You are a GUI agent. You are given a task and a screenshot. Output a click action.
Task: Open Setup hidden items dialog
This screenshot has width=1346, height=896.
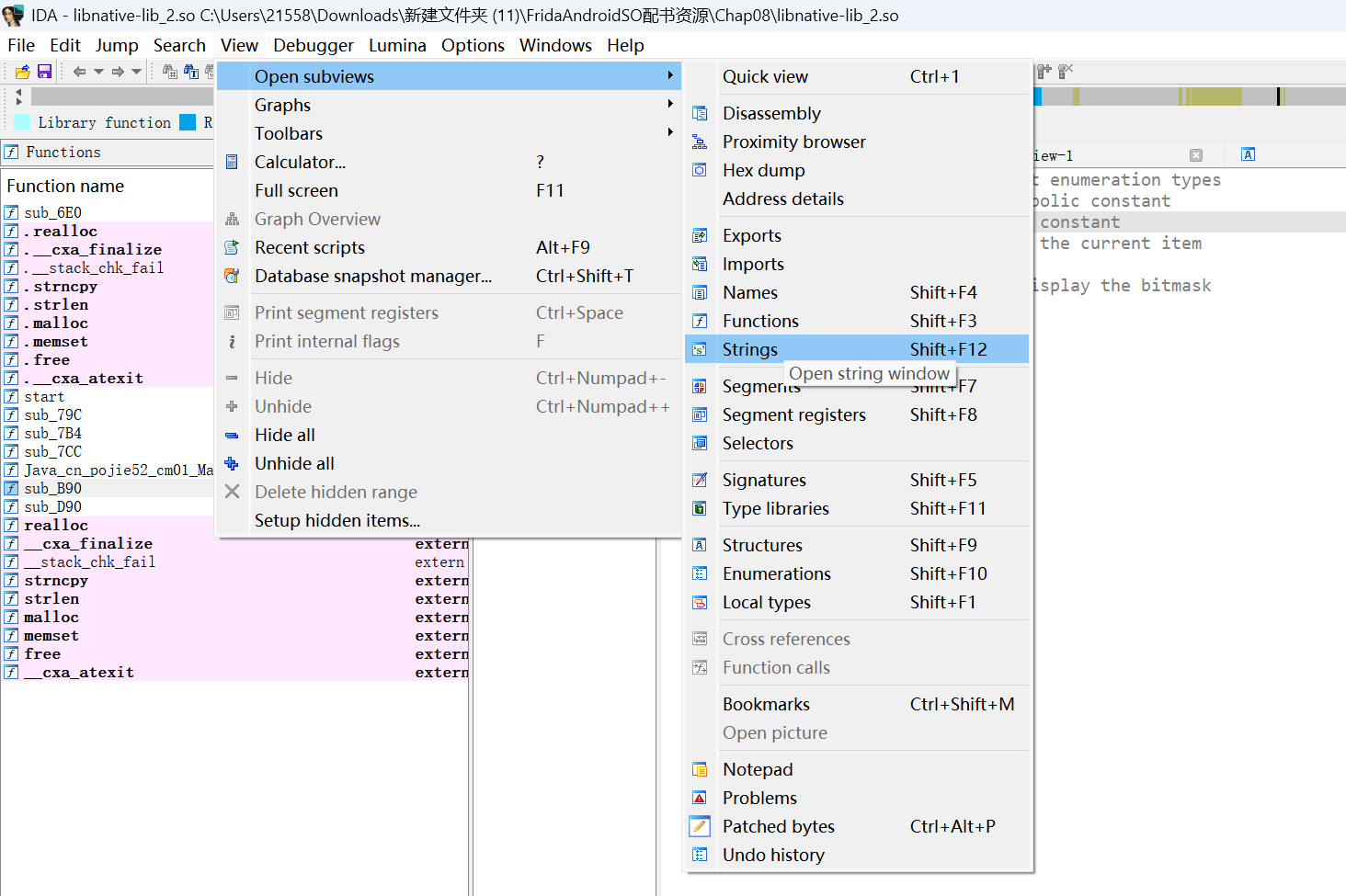coord(450,520)
